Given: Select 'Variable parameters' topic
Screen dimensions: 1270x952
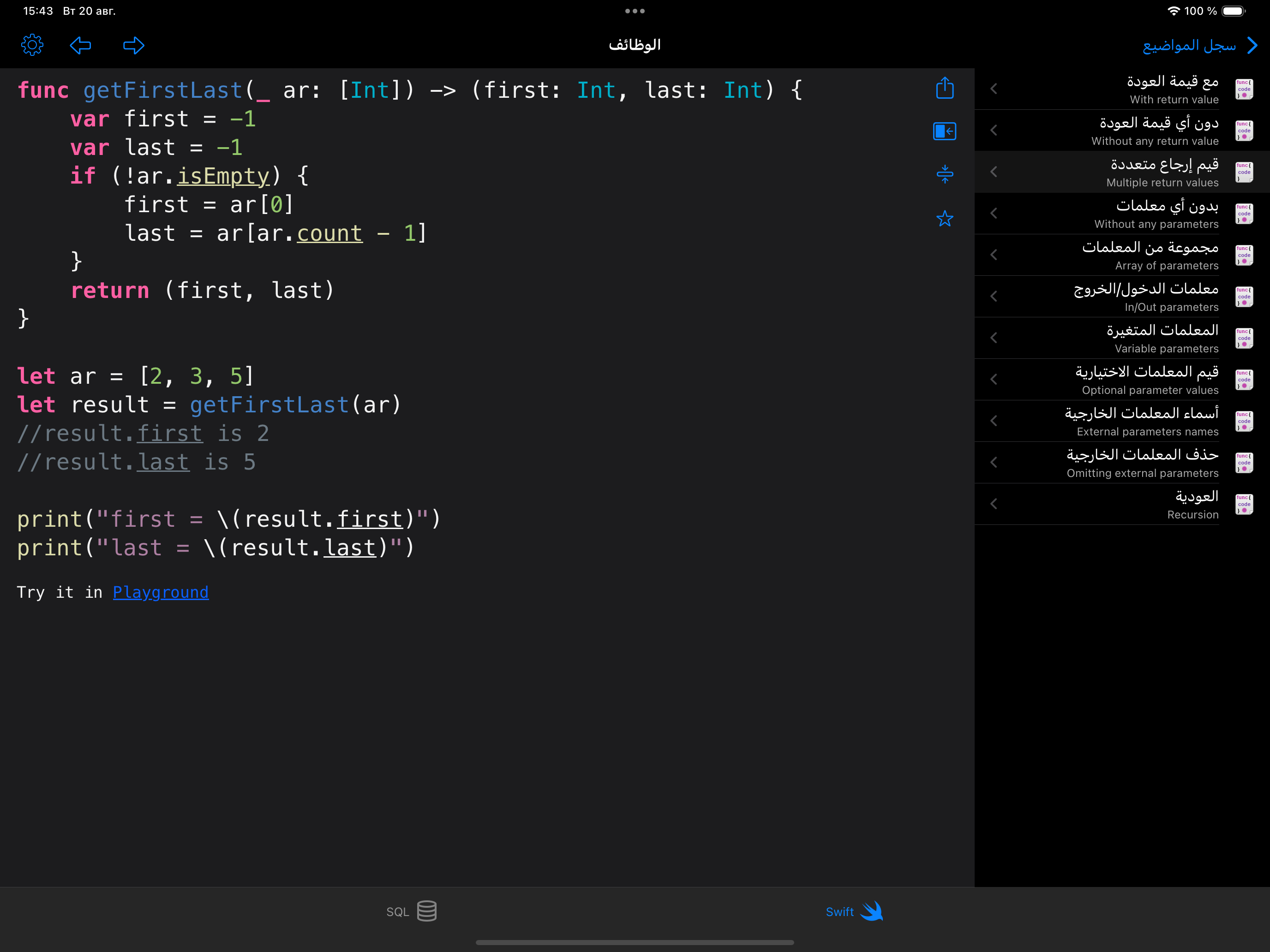Looking at the screenshot, I should point(1122,338).
